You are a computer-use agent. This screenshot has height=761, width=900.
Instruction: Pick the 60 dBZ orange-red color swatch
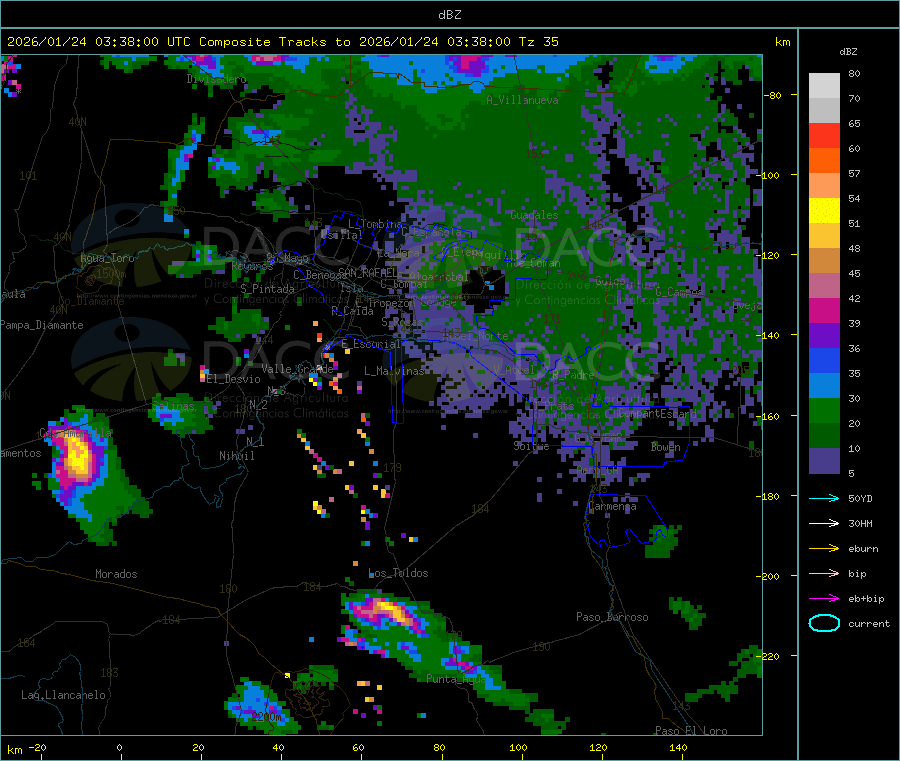click(x=824, y=161)
